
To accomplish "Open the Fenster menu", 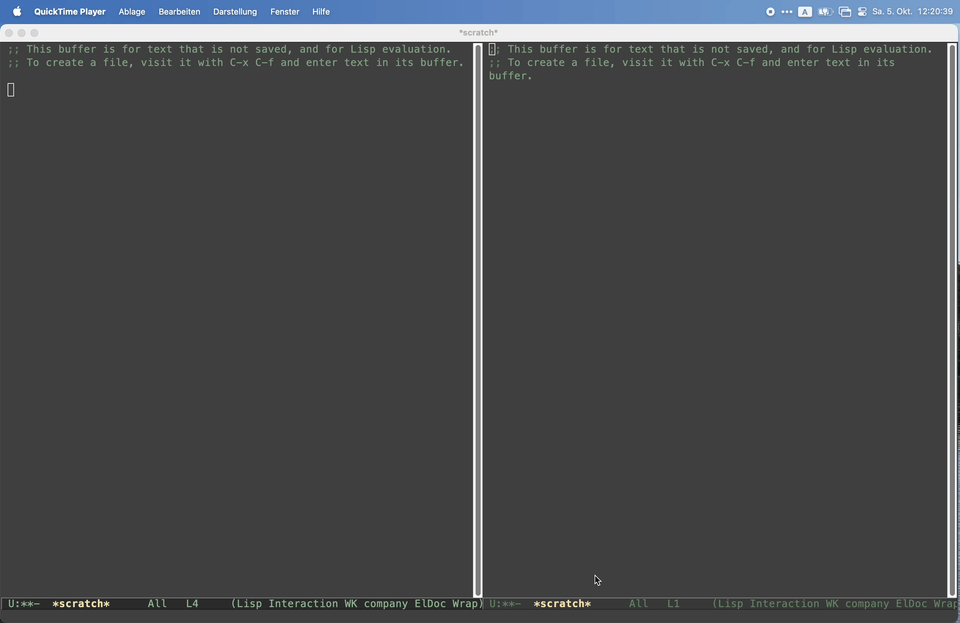I will (x=284, y=12).
